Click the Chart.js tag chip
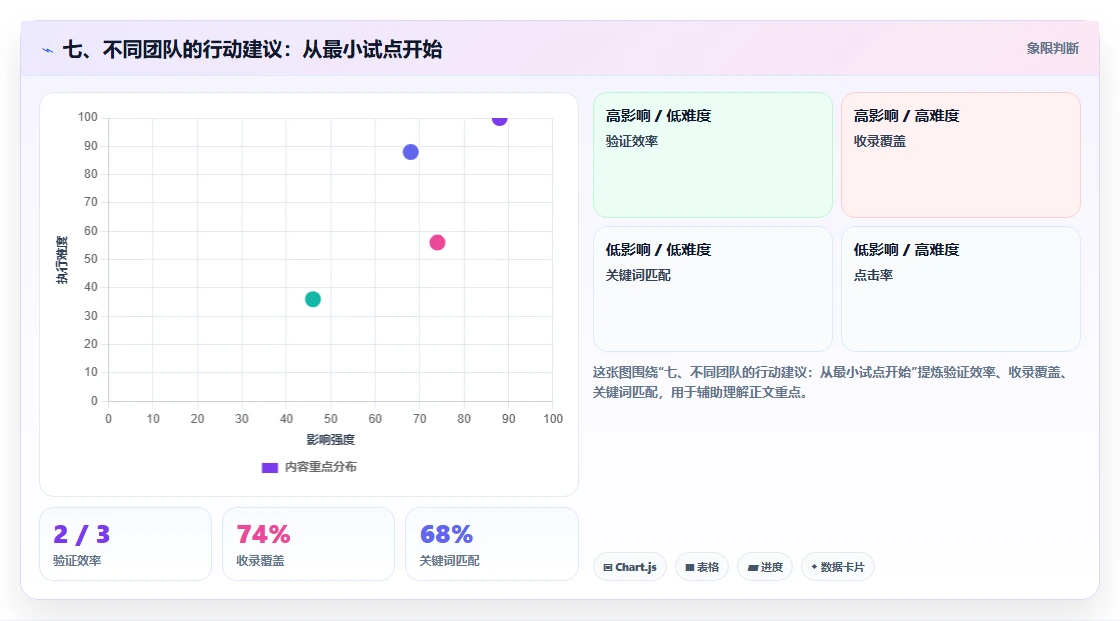1120x621 pixels. click(630, 567)
